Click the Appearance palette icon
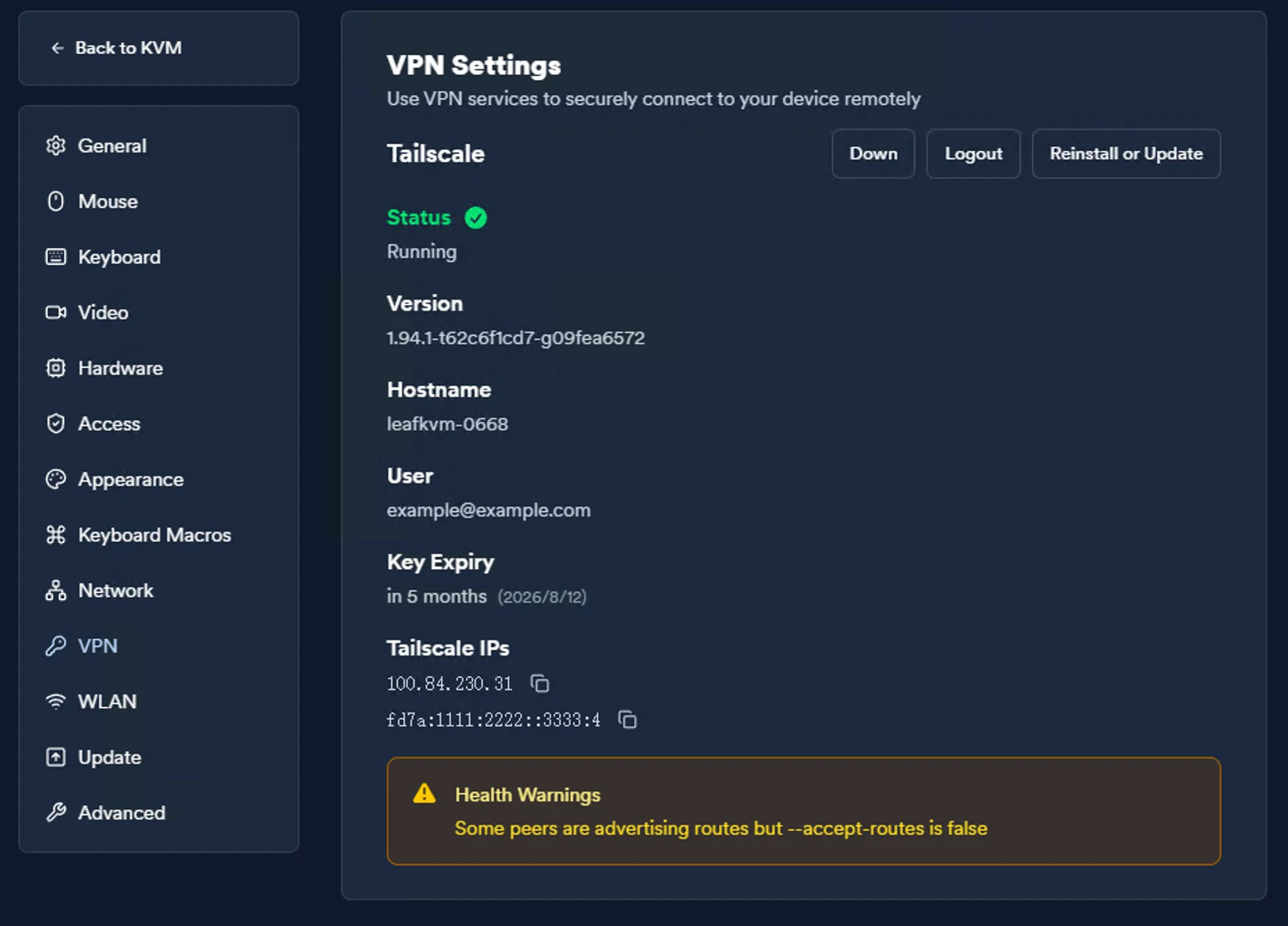The height and width of the screenshot is (926, 1288). click(56, 479)
